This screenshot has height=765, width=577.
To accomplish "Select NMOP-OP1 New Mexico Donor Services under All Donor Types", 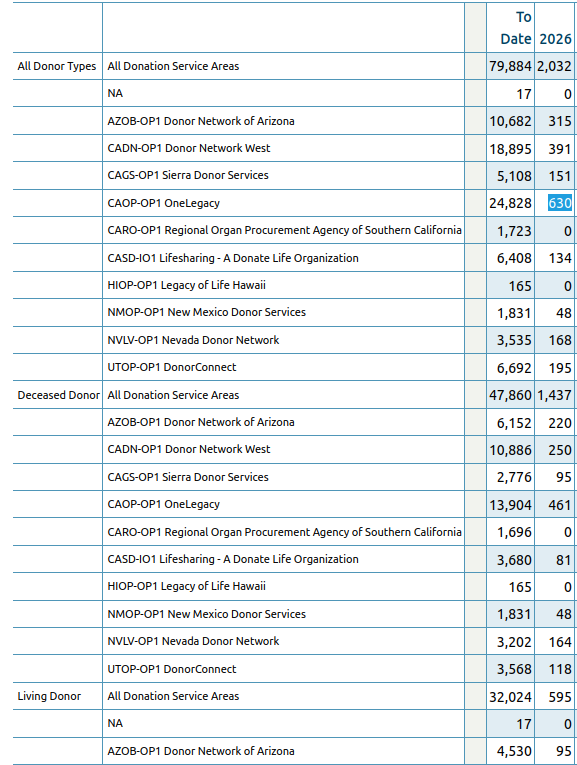I will point(206,312).
